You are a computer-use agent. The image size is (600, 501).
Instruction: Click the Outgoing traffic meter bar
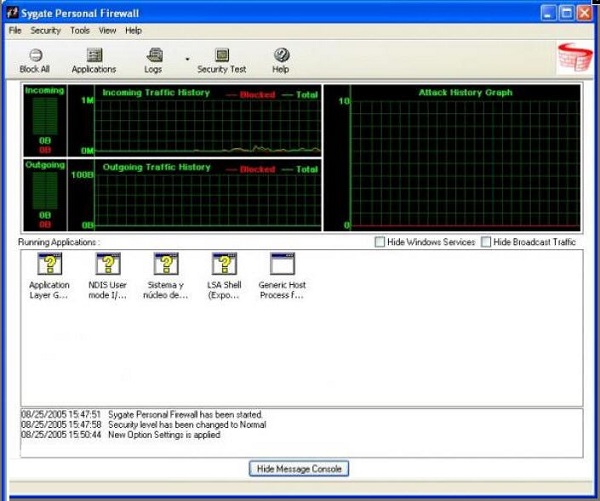tap(45, 191)
